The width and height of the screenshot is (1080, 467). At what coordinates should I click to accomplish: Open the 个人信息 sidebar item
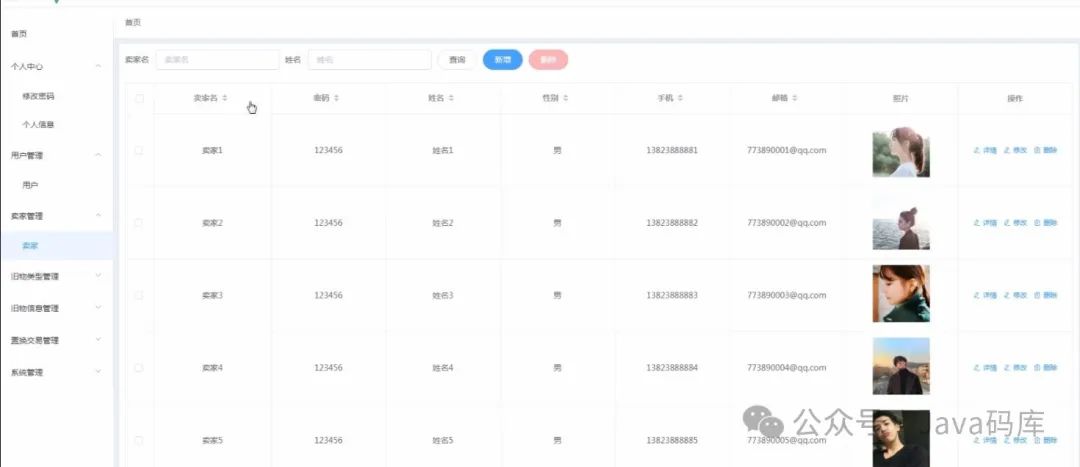click(x=56, y=125)
